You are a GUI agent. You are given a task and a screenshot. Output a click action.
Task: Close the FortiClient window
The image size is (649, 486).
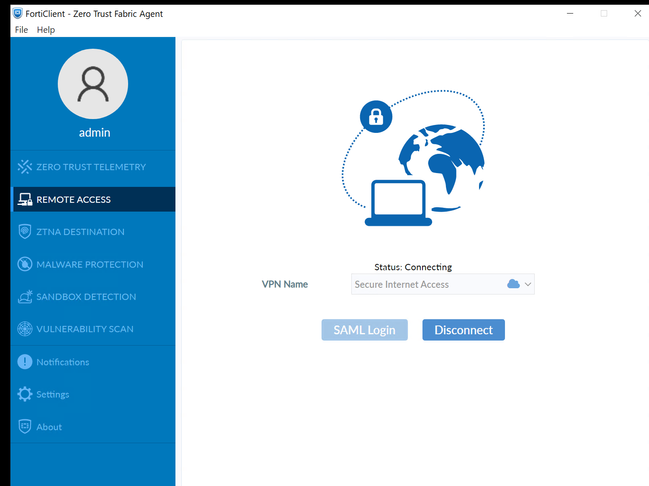(x=638, y=14)
